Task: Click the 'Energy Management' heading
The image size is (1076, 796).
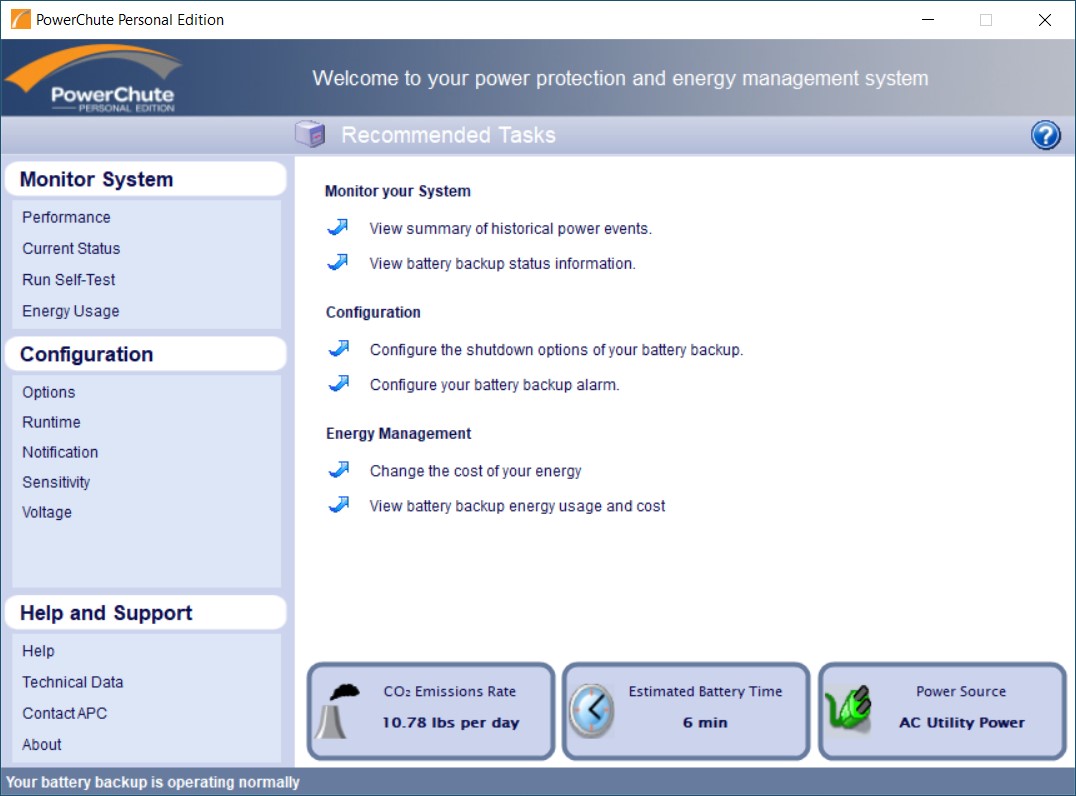Action: point(399,434)
